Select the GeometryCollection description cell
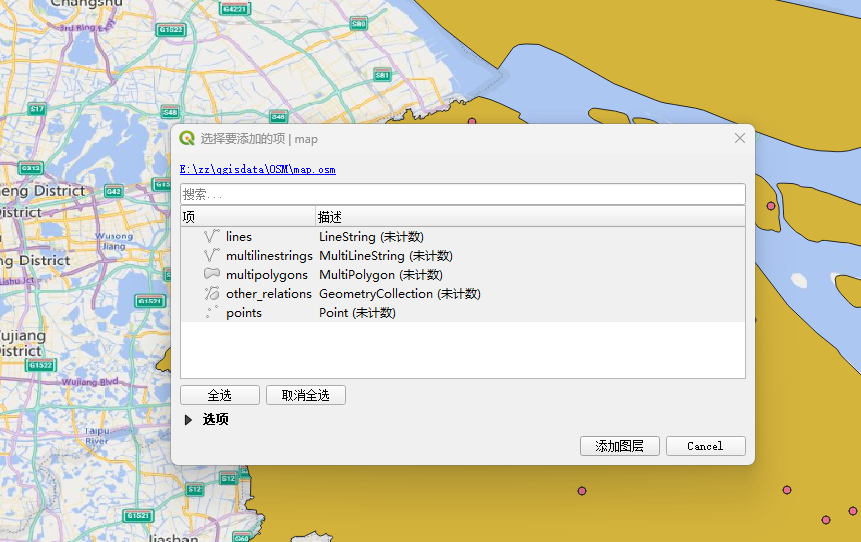Viewport: 861px width, 542px height. pos(399,294)
